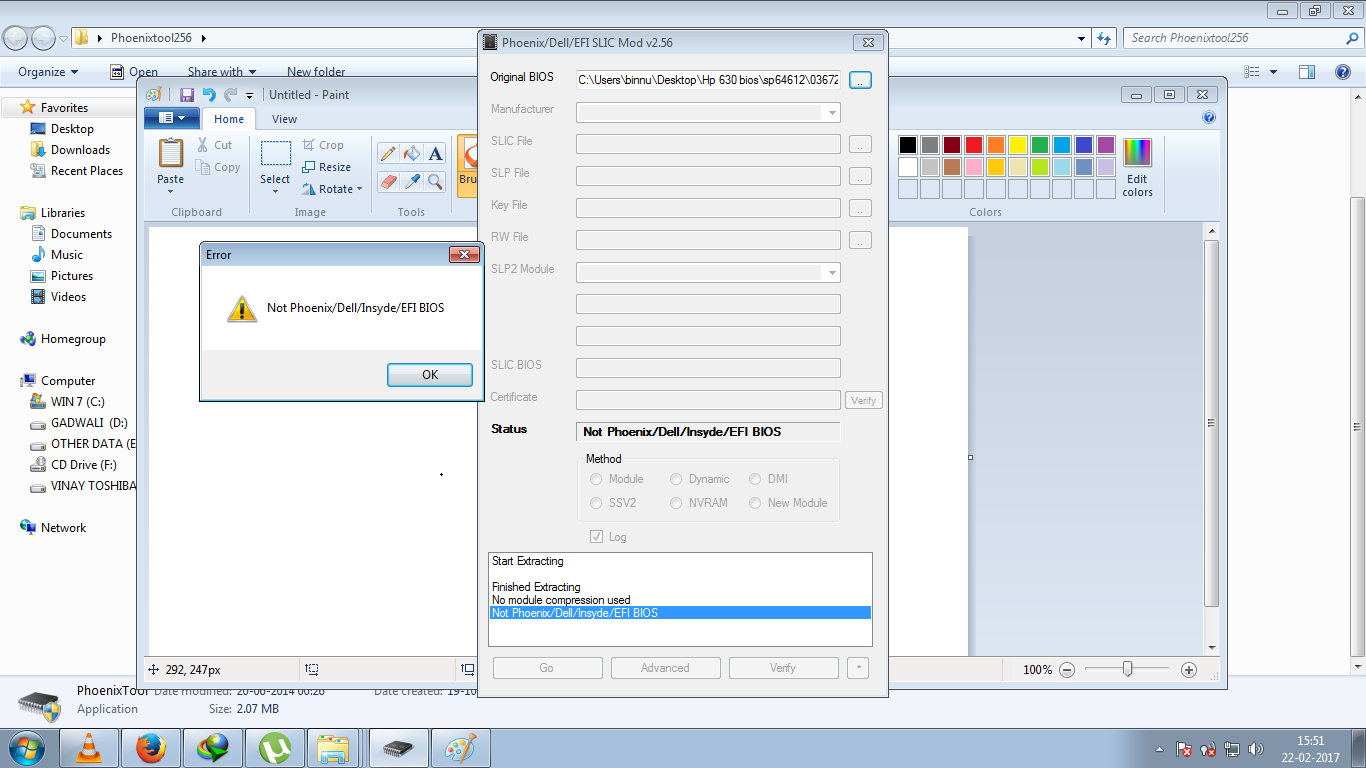Open the Manufacturer dropdown in SLIC Mod
Viewport: 1366px width, 768px height.
click(832, 112)
